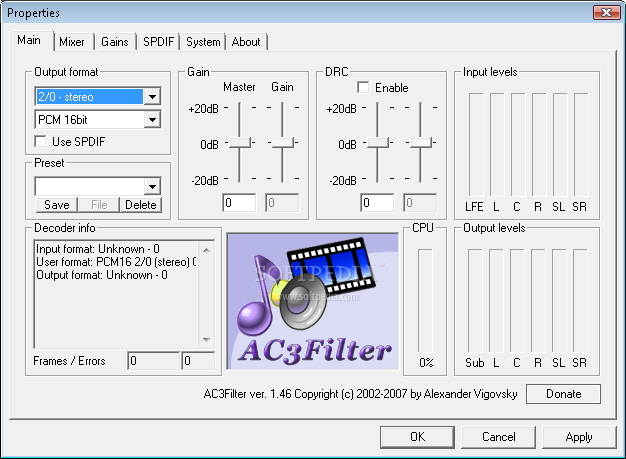Switch to the Main tab
626x459 pixels.
click(x=29, y=40)
